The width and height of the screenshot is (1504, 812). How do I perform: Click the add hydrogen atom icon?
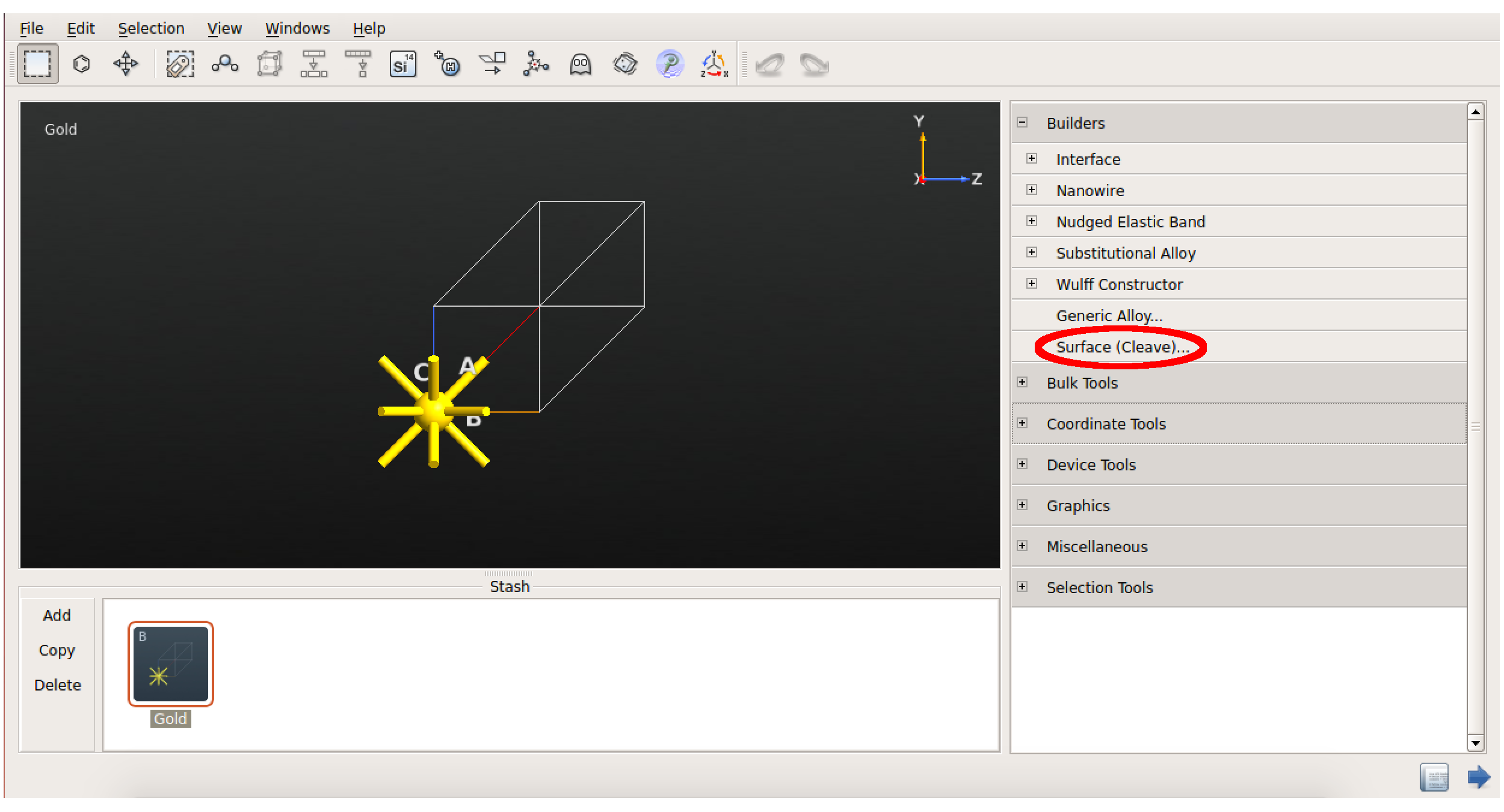click(447, 64)
